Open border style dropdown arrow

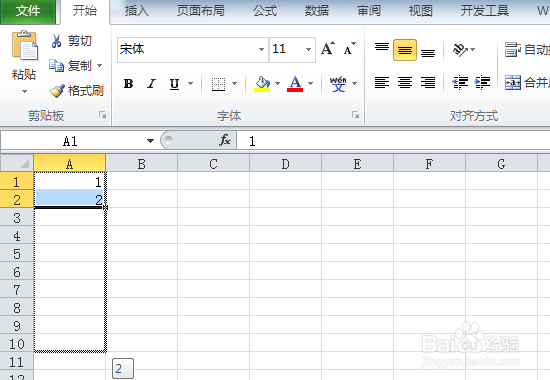234,84
